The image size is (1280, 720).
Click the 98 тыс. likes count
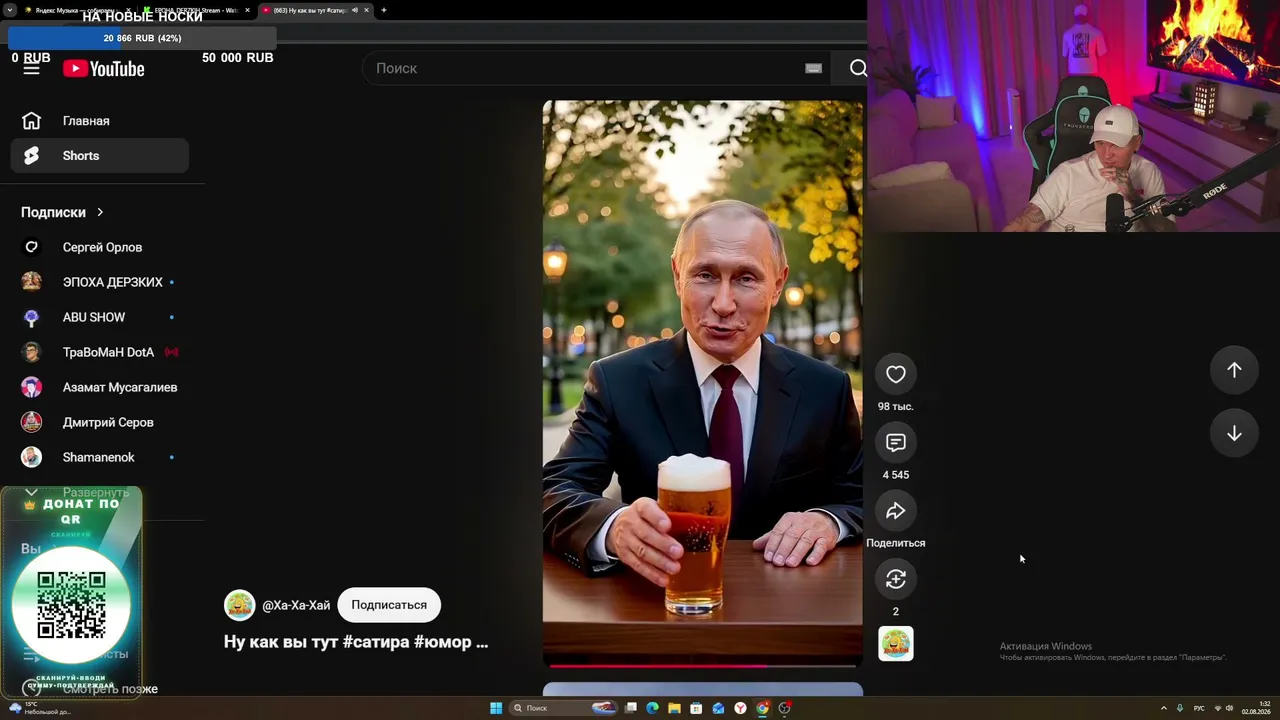point(896,407)
